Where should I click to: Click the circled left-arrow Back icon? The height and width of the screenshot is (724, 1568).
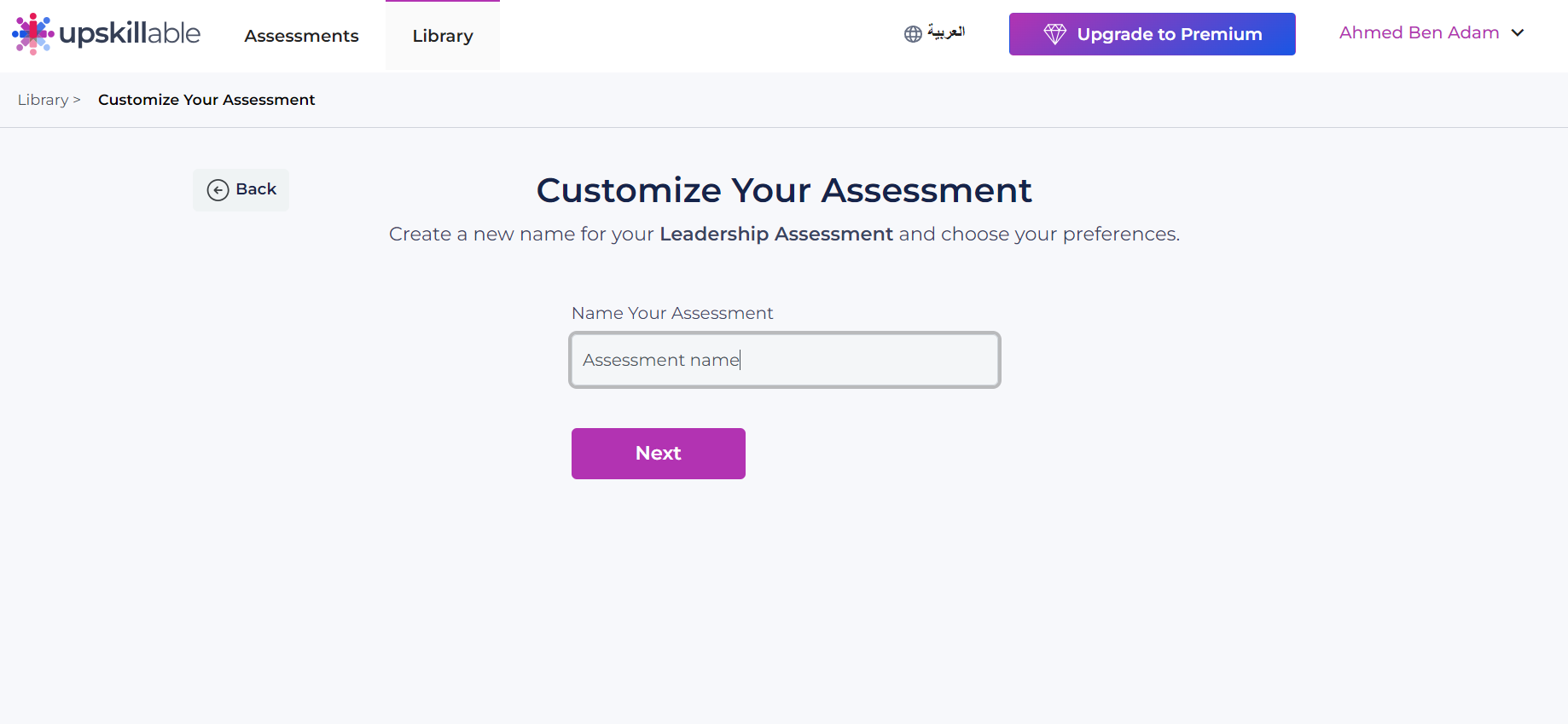point(218,190)
